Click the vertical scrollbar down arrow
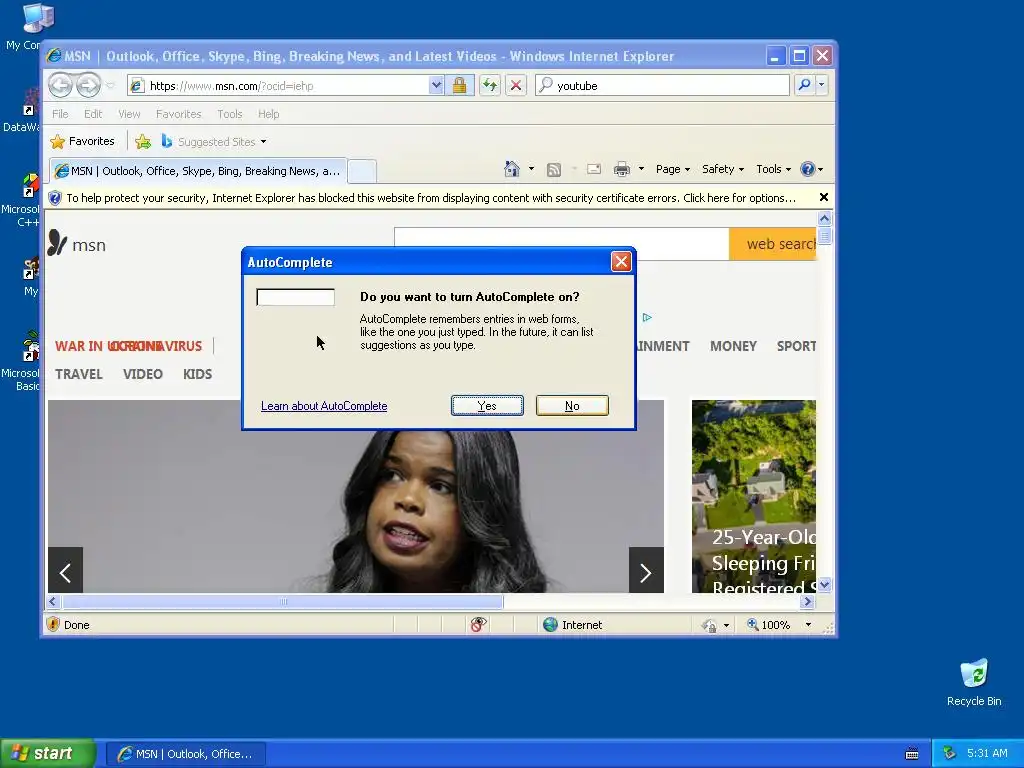Viewport: 1024px width, 768px height. click(x=824, y=584)
